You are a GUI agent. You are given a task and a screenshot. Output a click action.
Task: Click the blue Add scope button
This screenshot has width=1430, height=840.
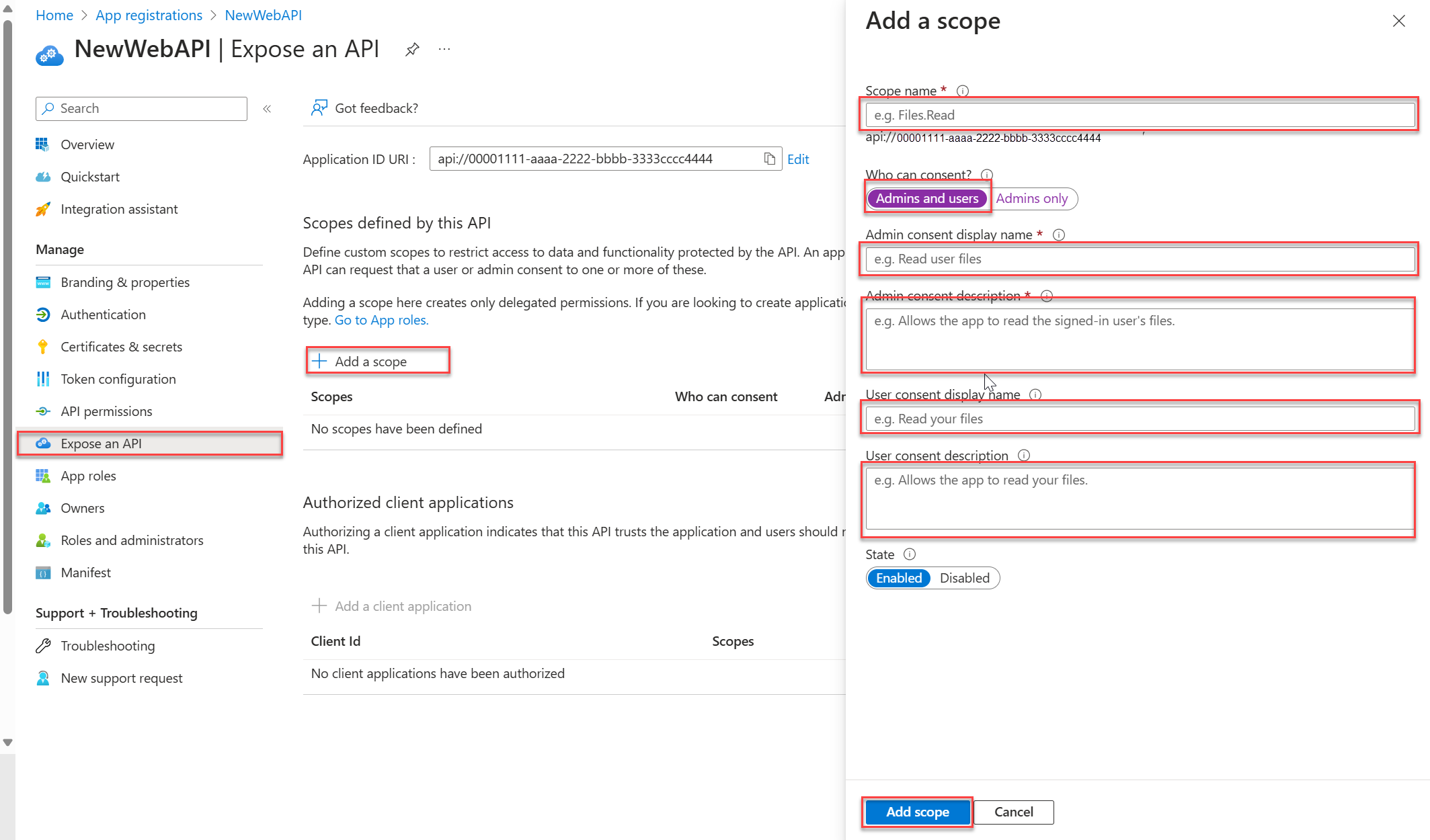tap(917, 812)
